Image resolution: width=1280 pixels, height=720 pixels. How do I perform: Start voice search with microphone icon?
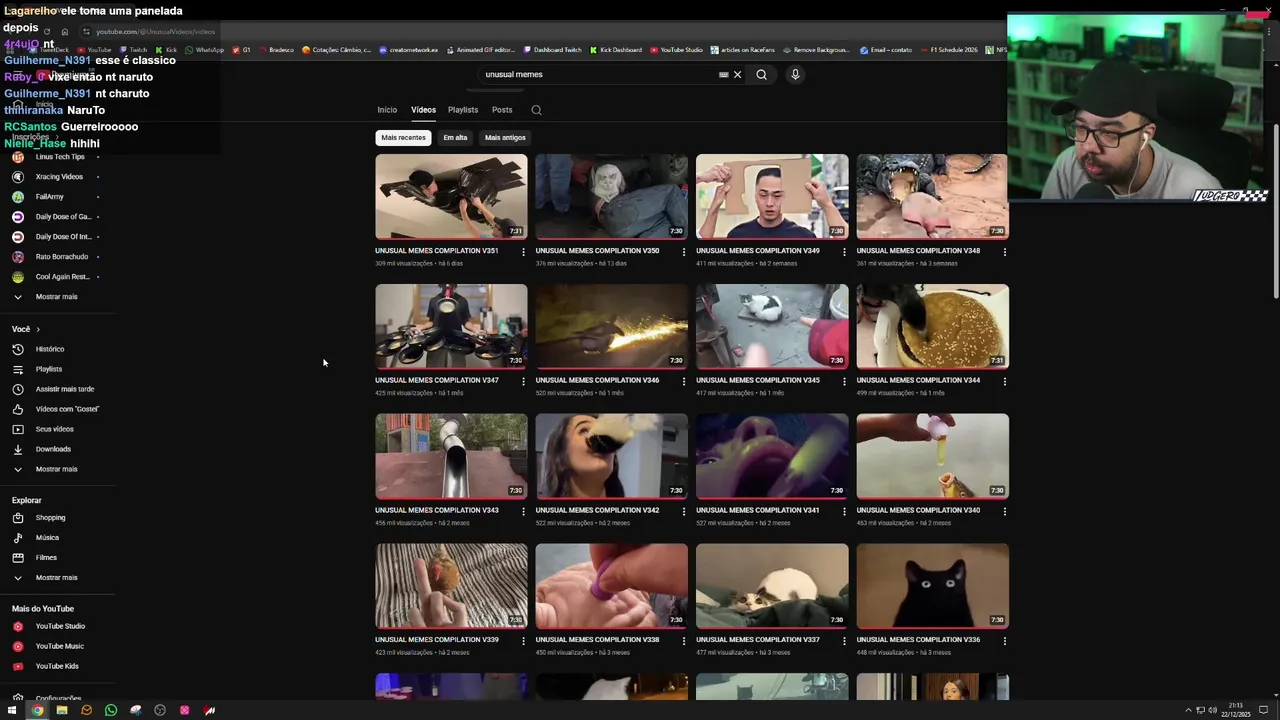point(795,74)
